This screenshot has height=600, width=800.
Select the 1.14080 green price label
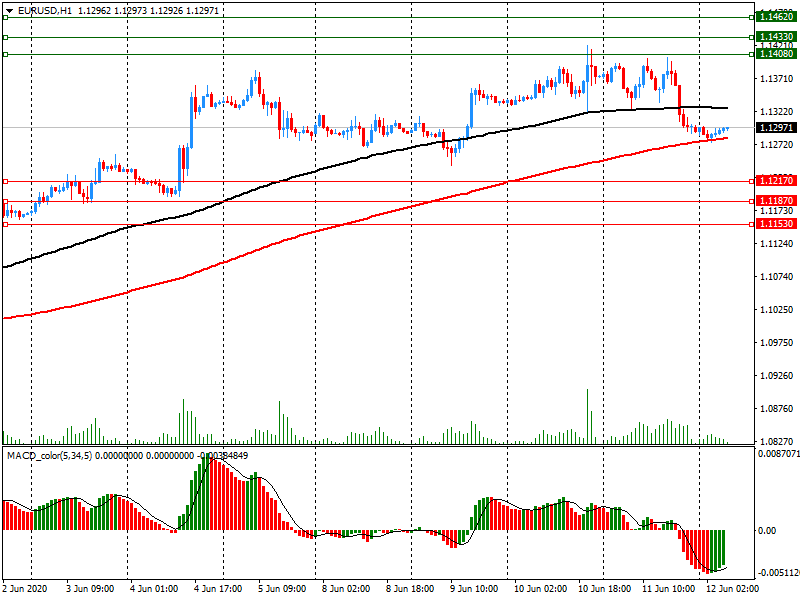(775, 54)
